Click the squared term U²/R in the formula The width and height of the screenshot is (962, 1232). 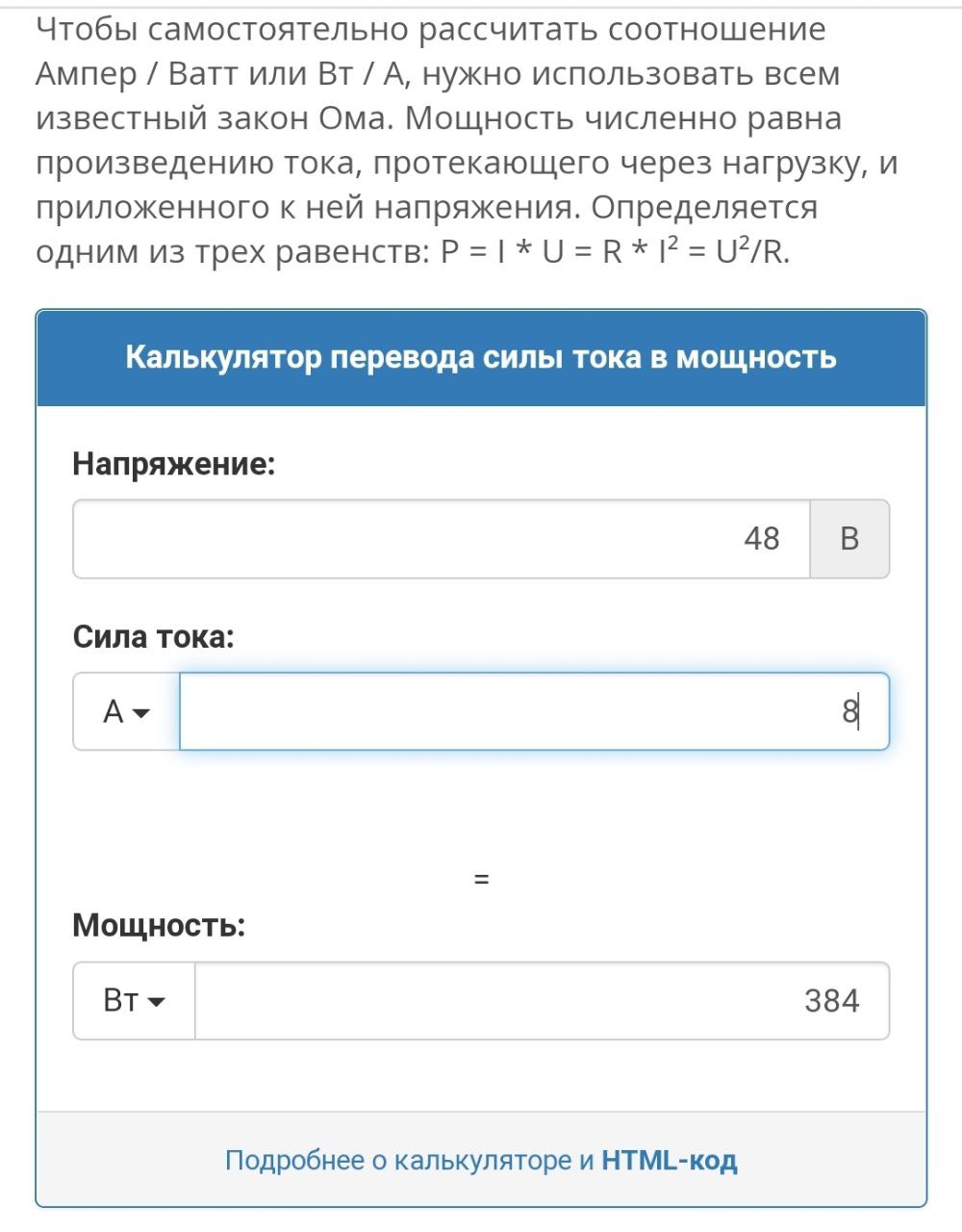(x=752, y=251)
